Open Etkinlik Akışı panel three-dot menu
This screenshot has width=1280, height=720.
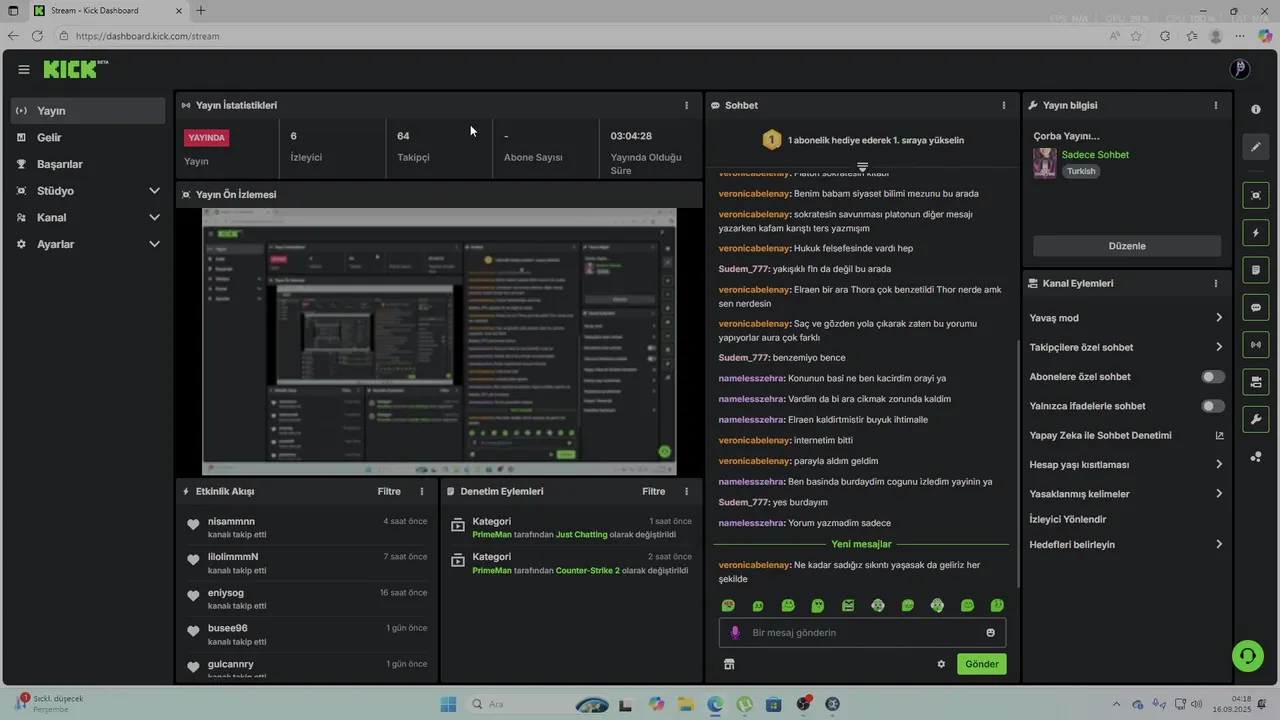[x=422, y=491]
